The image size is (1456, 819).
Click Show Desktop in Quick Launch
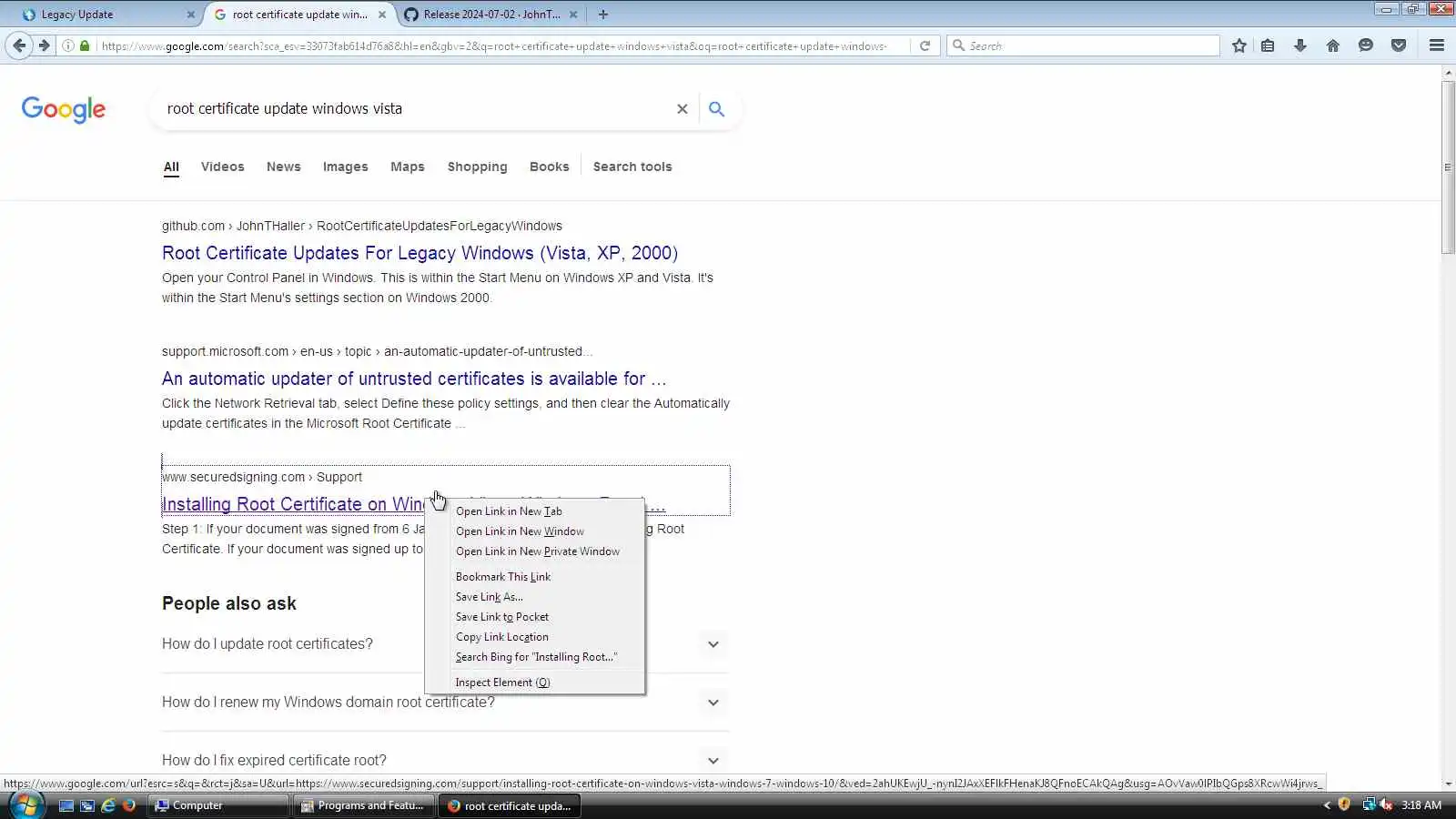tap(66, 805)
